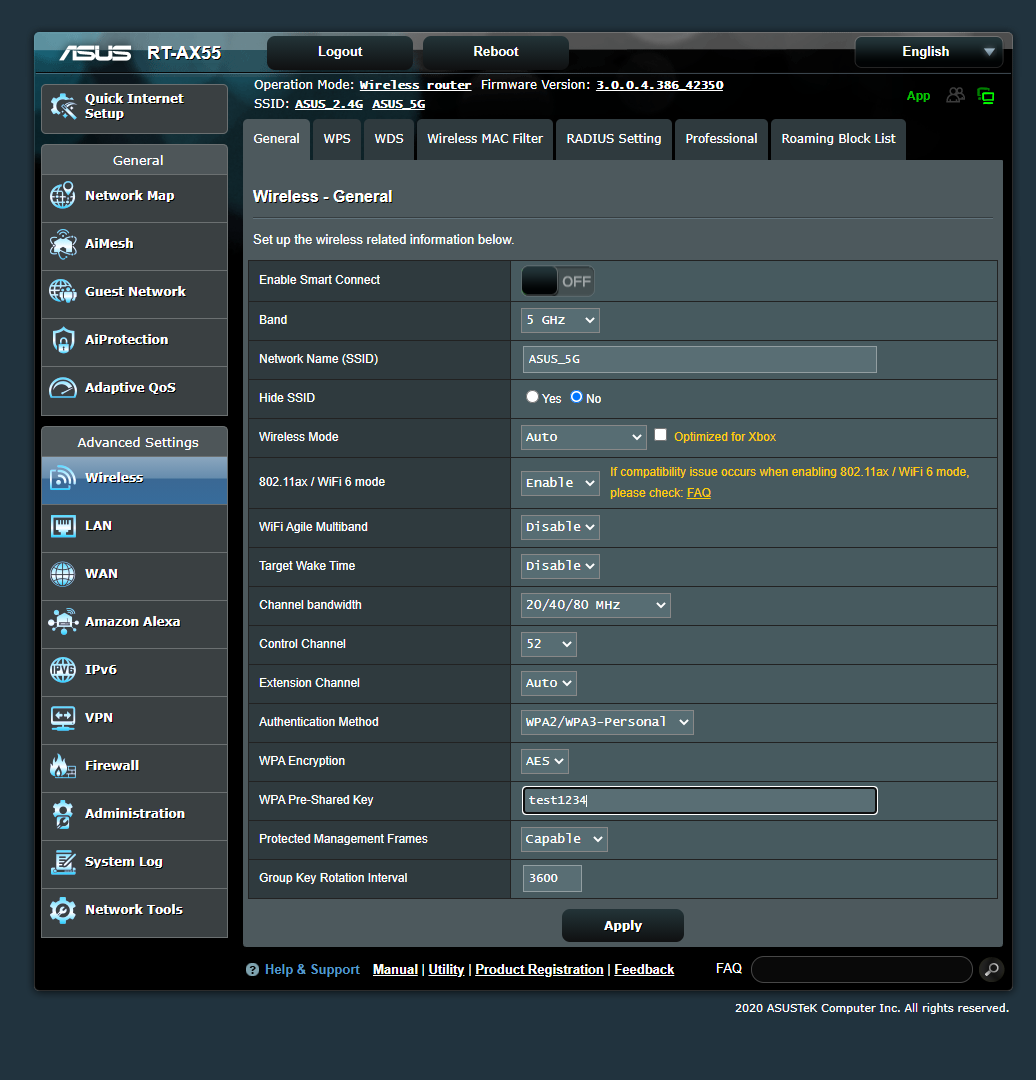
Task: Open the English language dropdown
Action: (x=929, y=52)
